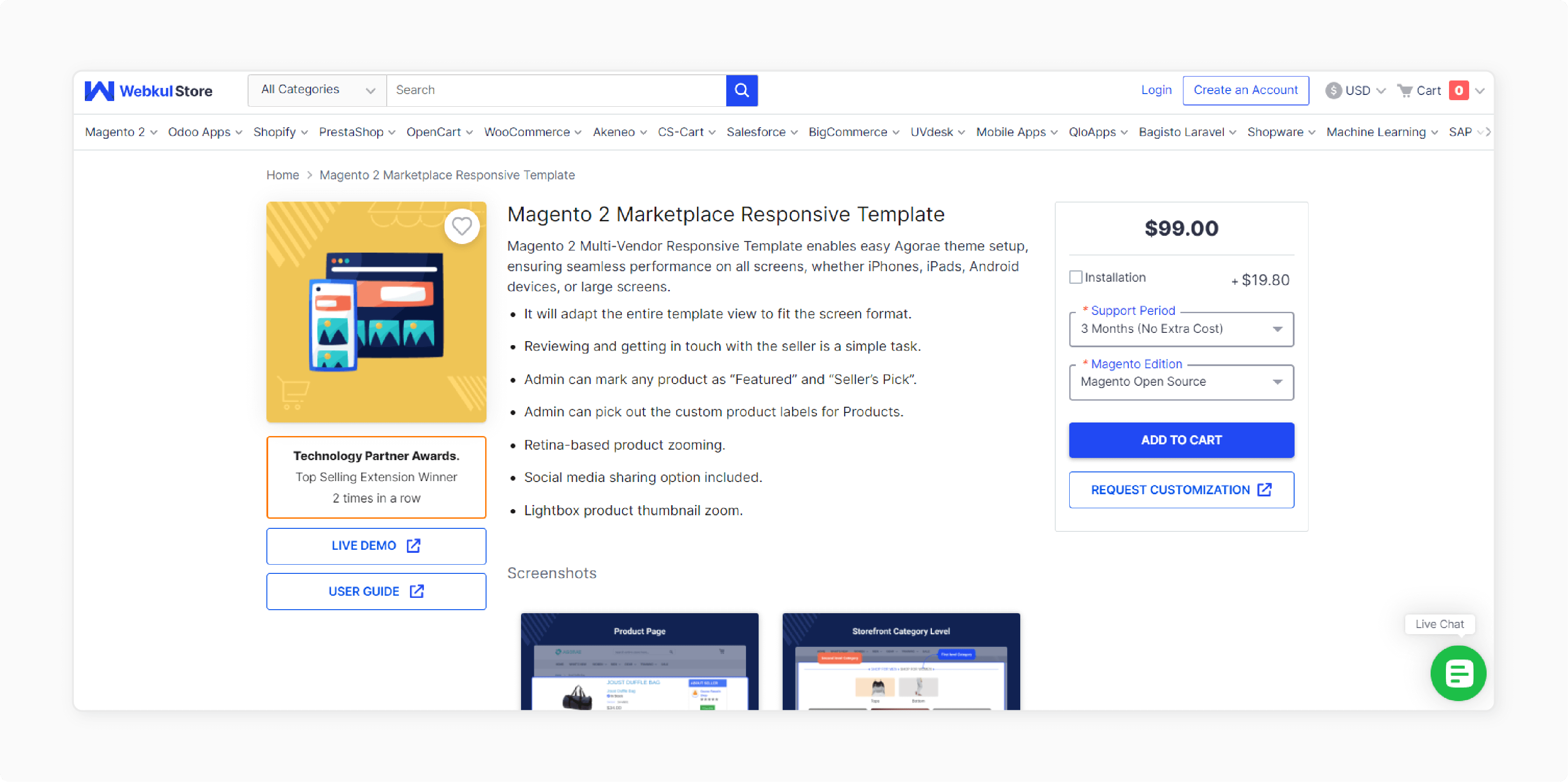Click the Login link
The height and width of the screenshot is (782, 1568).
(x=1156, y=90)
